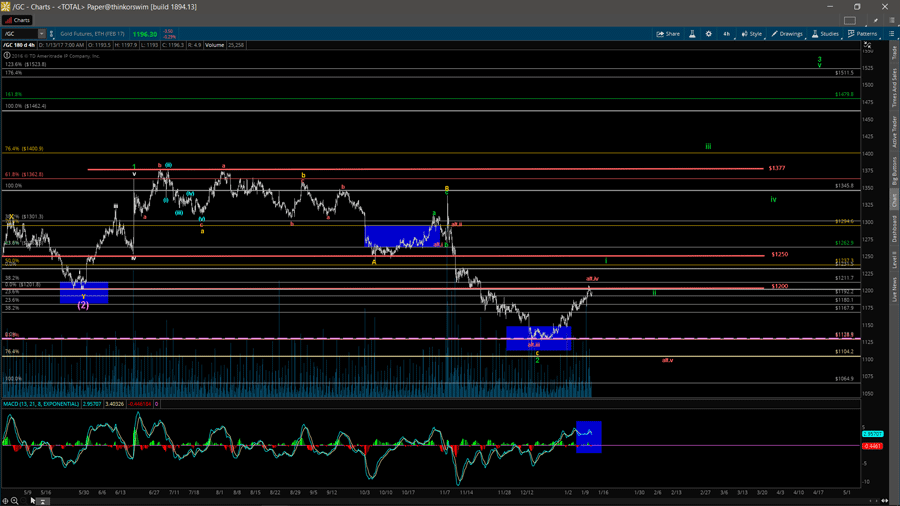Toggle the Trade side panel tab

tap(894, 53)
